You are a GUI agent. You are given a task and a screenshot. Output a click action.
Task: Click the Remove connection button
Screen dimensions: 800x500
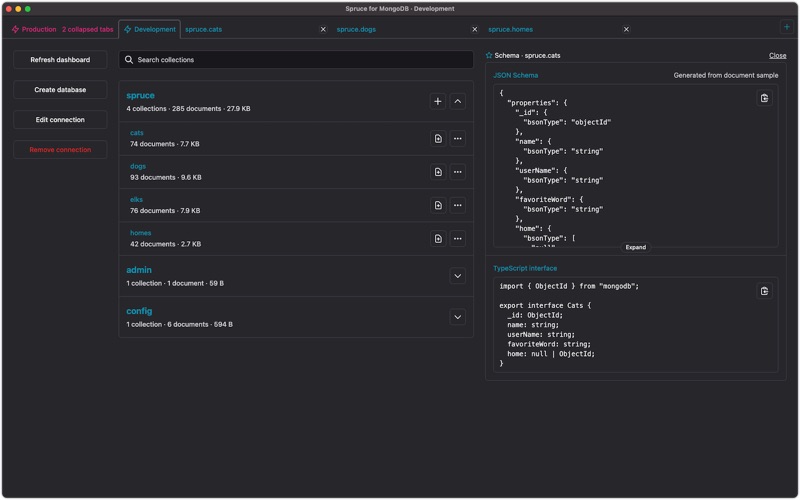[x=60, y=149]
